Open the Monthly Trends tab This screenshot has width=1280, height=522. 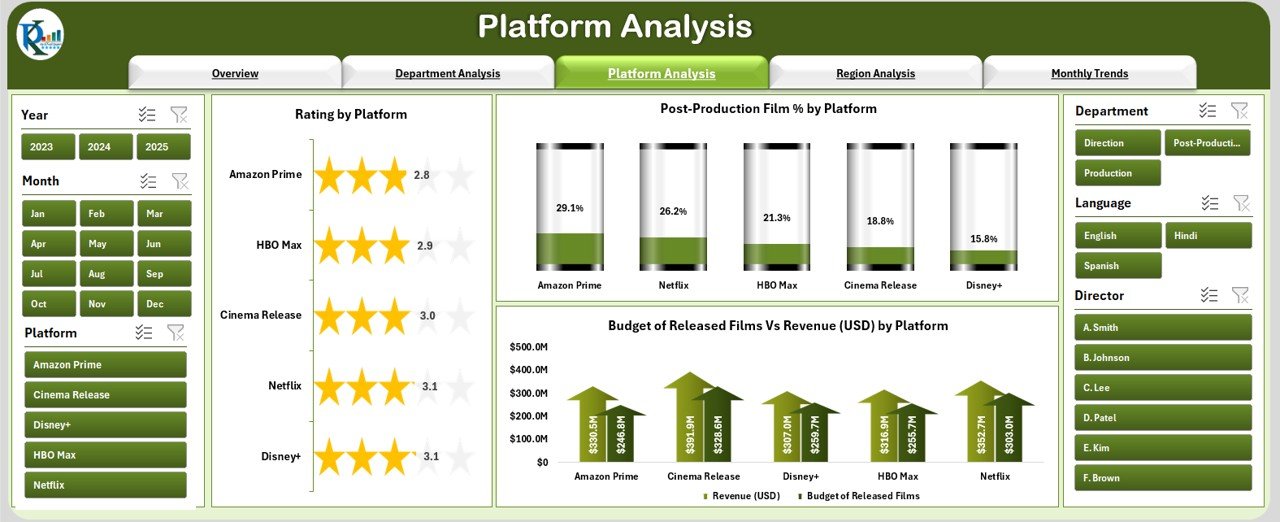[x=1089, y=73]
